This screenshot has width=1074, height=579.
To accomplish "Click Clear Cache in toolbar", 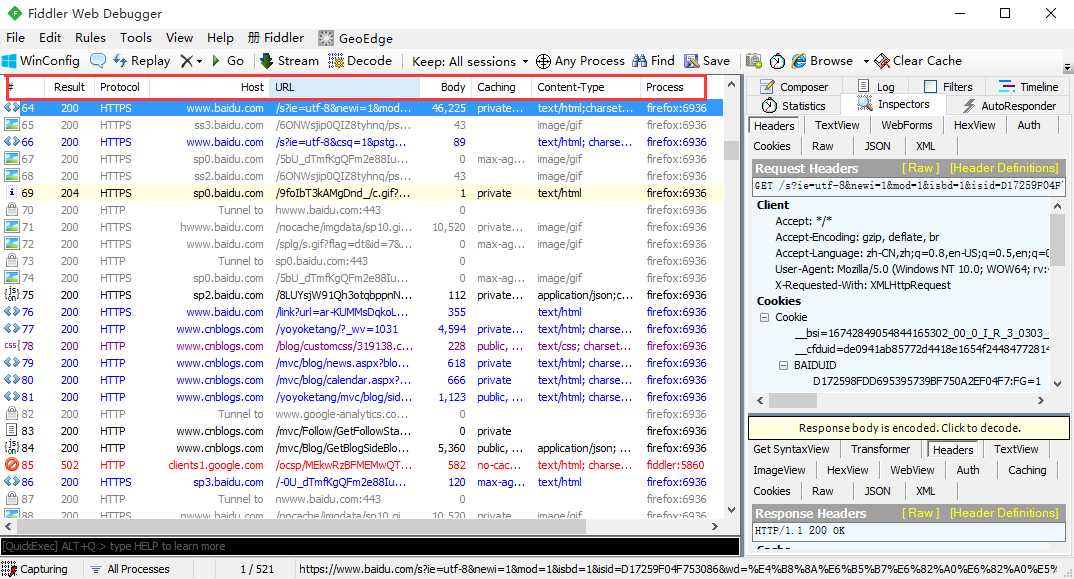I will click(919, 61).
